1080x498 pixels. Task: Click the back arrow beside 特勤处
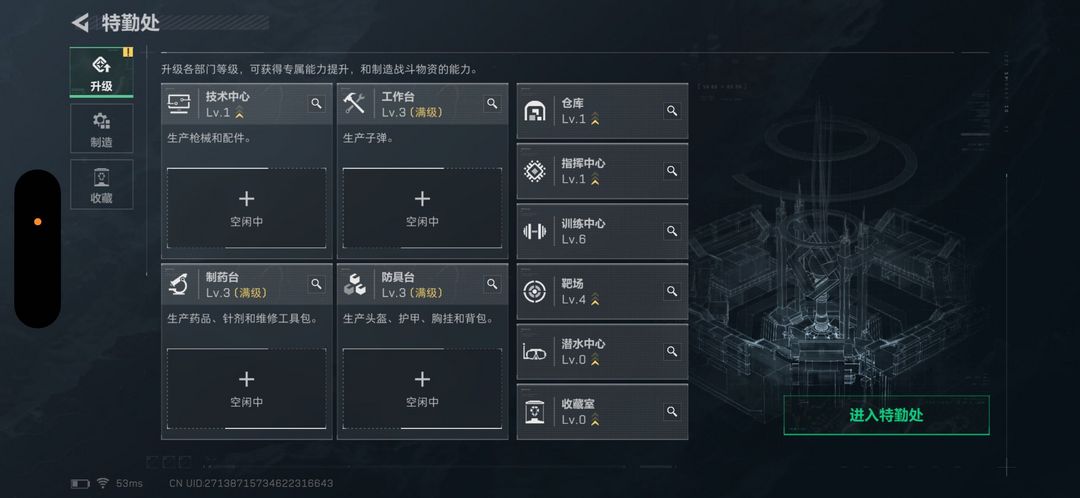[x=81, y=22]
